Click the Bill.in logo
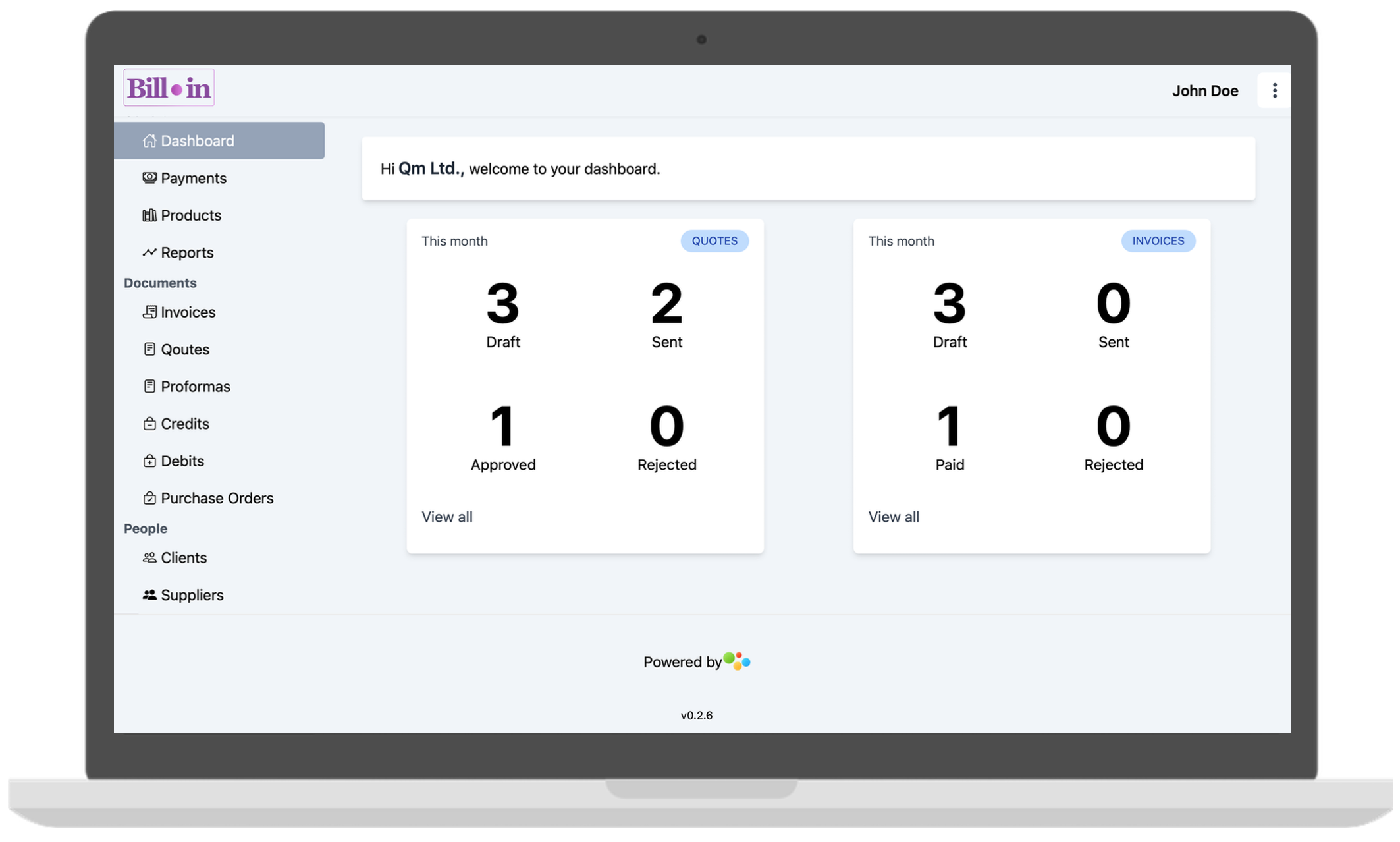This screenshot has width=1400, height=842. point(169,87)
